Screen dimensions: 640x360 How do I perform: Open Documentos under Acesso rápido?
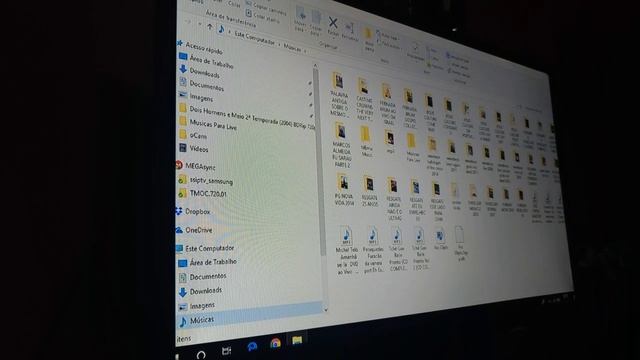coord(202,84)
